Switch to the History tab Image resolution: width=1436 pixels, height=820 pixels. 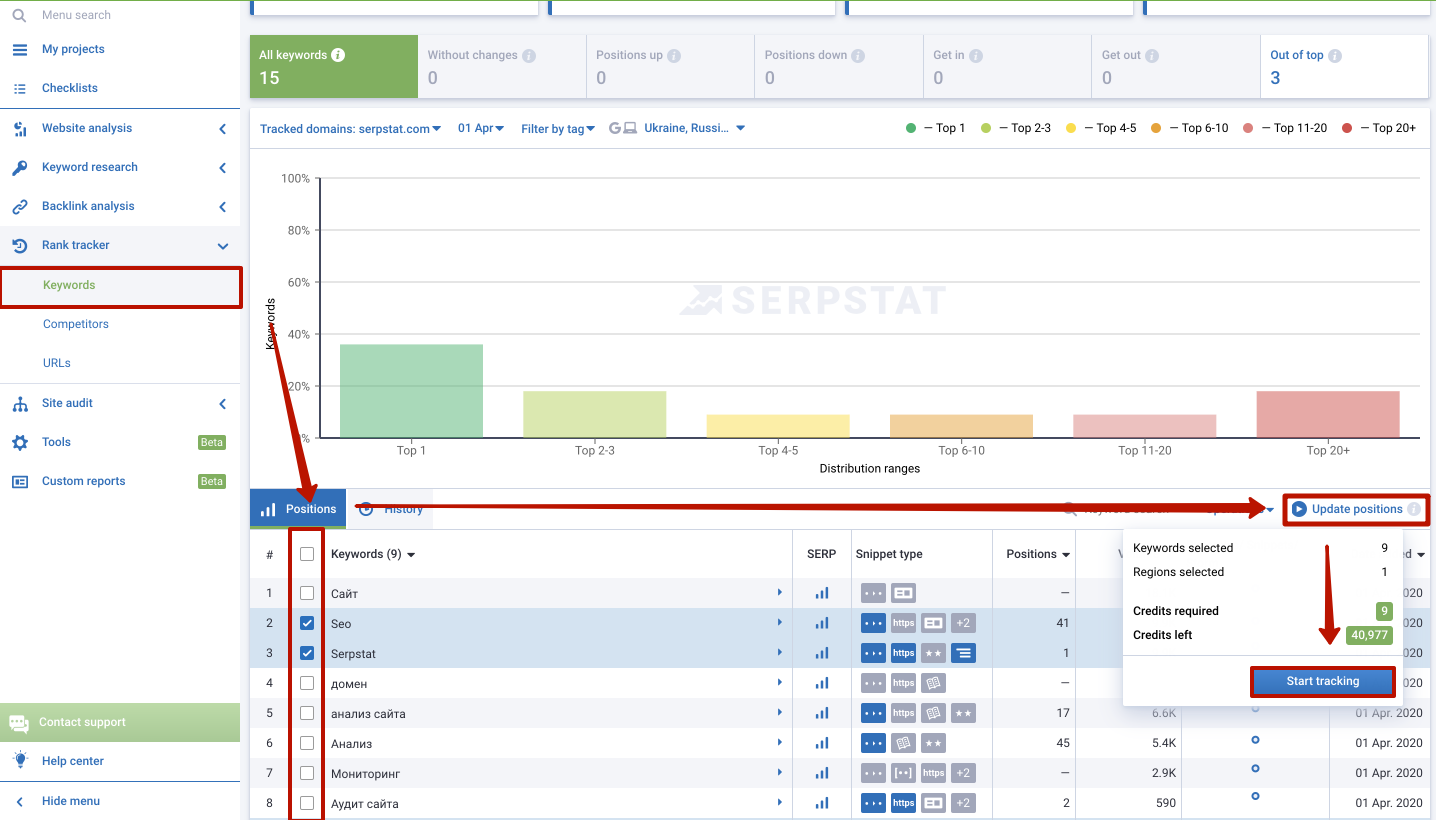pos(401,509)
